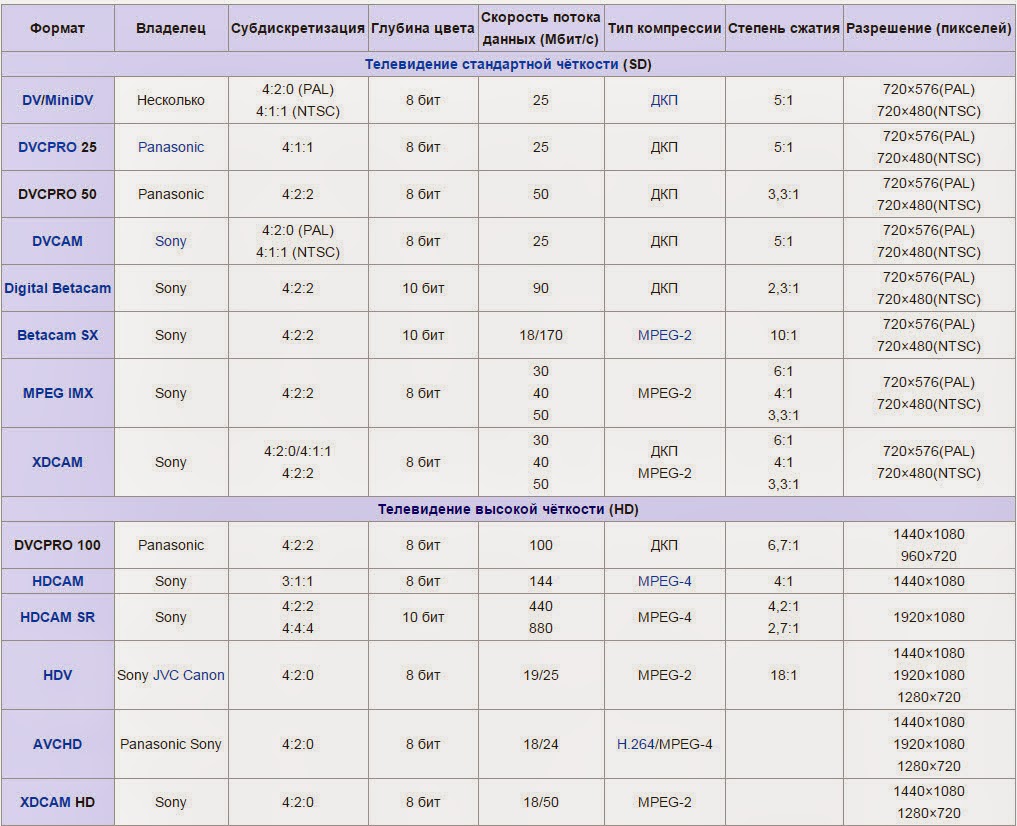Select the 18/24 data rate cell

point(541,744)
